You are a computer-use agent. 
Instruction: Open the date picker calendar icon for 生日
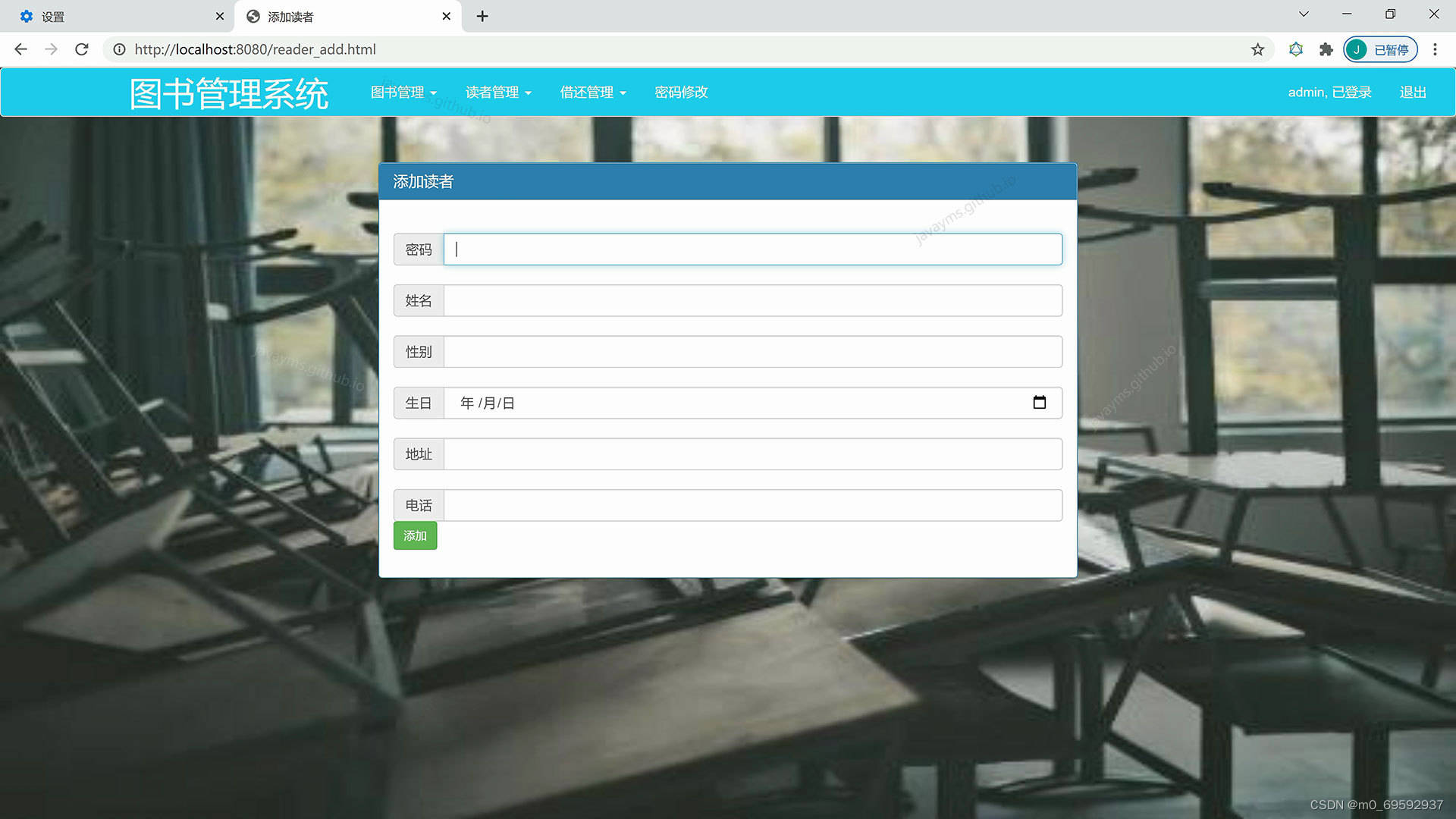click(x=1040, y=403)
